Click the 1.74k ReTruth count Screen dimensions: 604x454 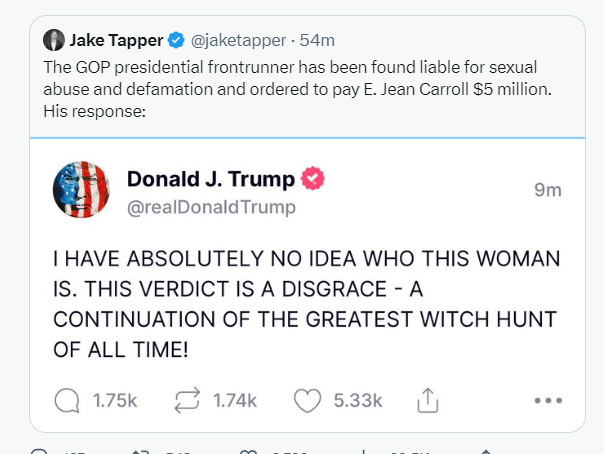235,400
